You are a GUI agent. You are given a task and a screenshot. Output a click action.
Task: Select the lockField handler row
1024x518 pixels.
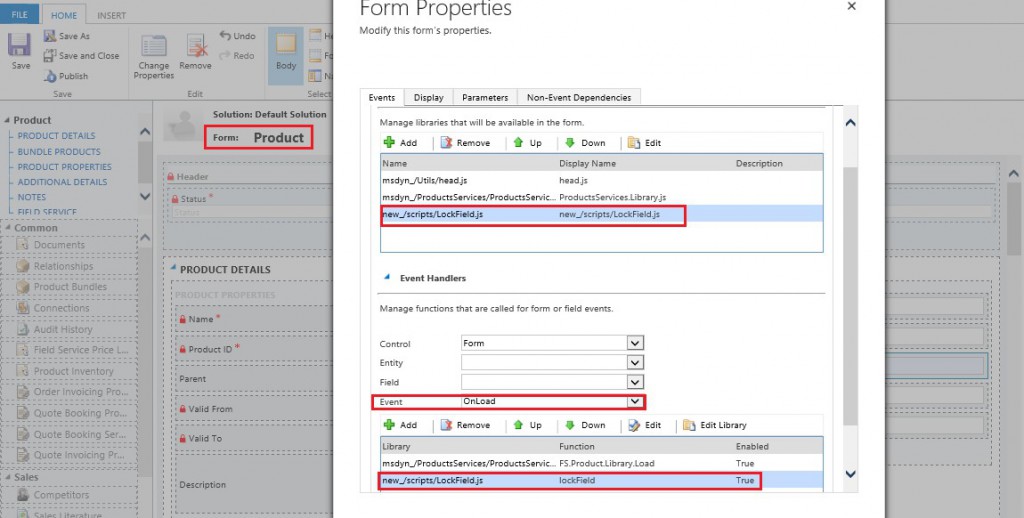pyautogui.click(x=601, y=480)
